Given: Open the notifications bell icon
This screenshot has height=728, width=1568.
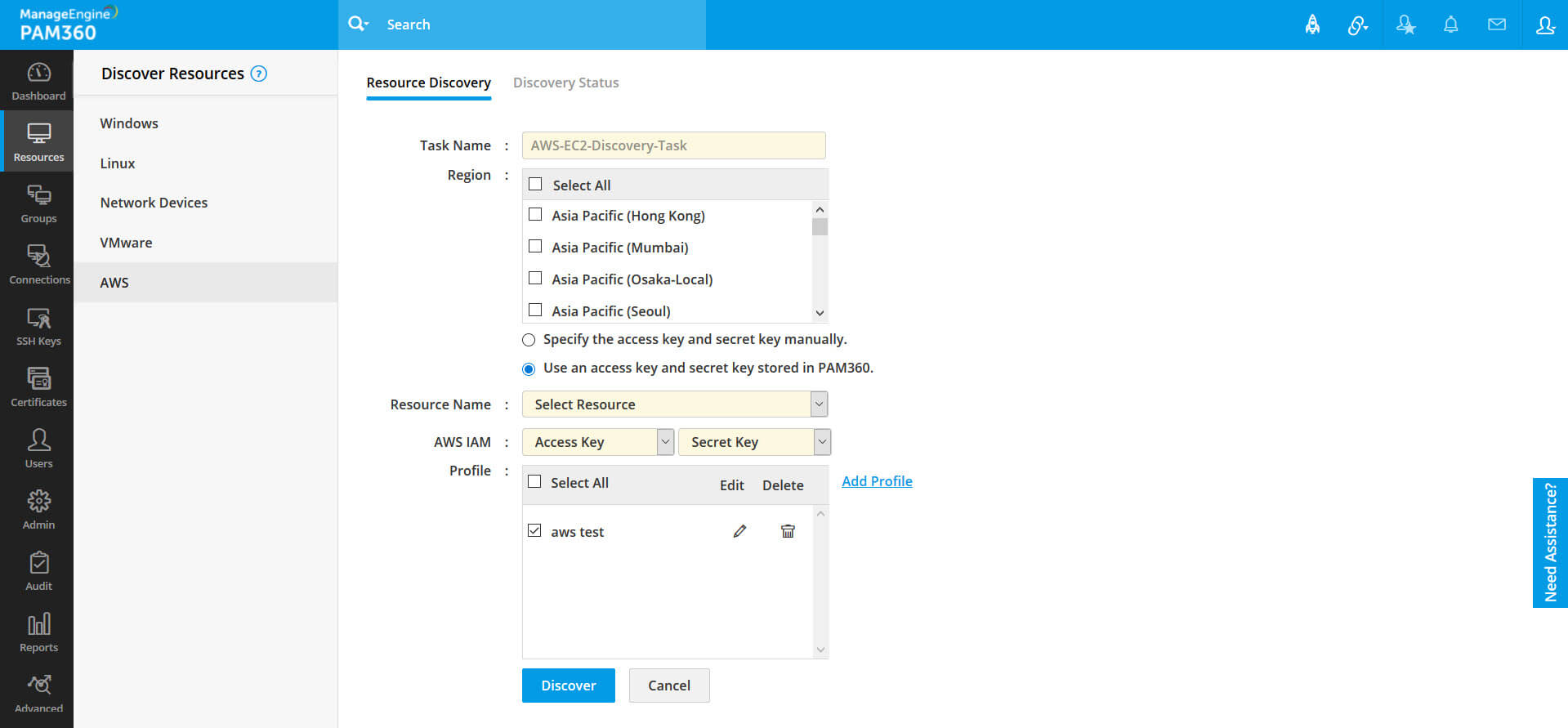Looking at the screenshot, I should point(1451,25).
